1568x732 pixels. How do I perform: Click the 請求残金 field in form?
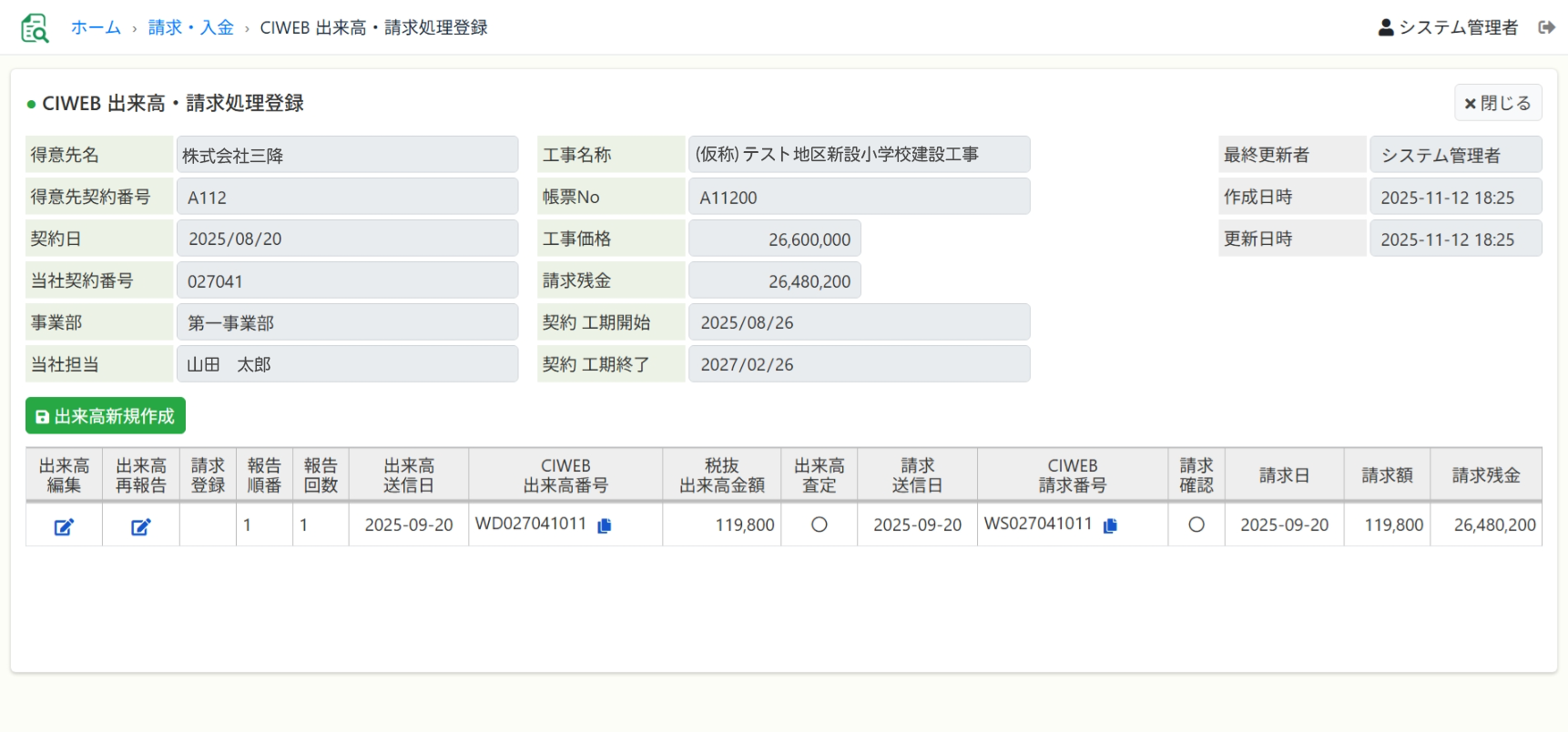click(774, 281)
